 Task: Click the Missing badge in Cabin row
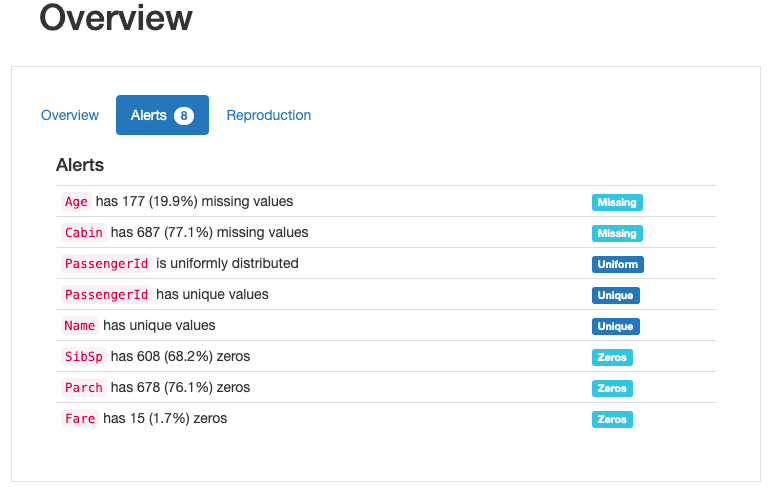click(x=617, y=233)
